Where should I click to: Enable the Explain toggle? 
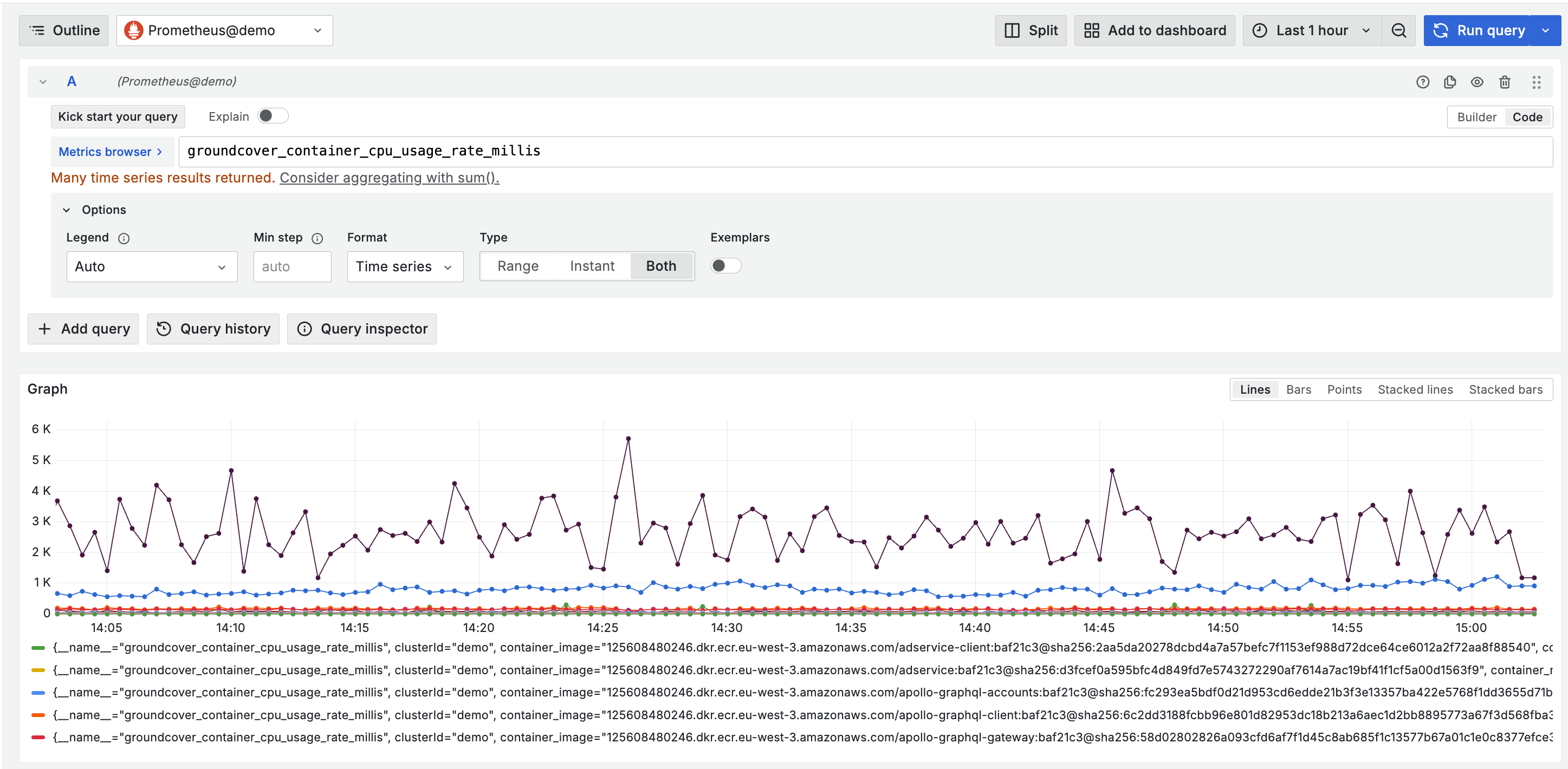click(272, 115)
